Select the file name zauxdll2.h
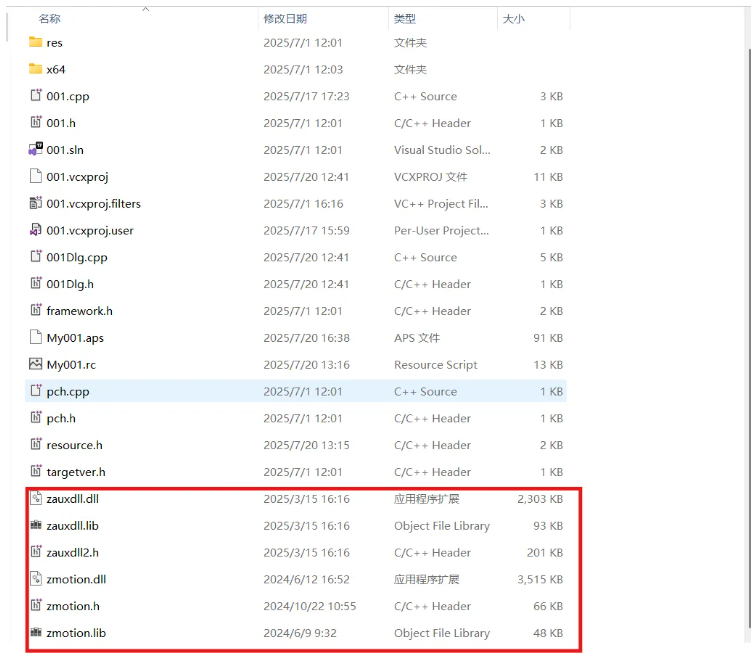This screenshot has width=756, height=659. (72, 552)
